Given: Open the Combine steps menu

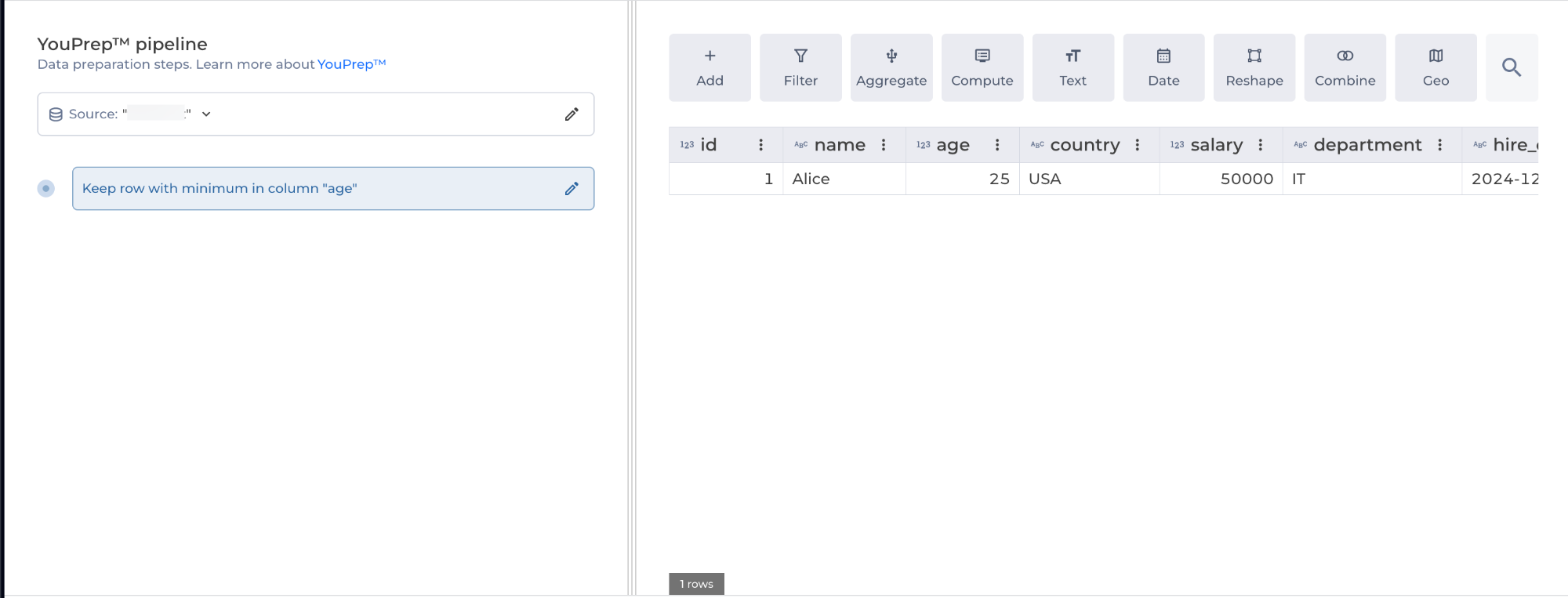Looking at the screenshot, I should [1345, 67].
